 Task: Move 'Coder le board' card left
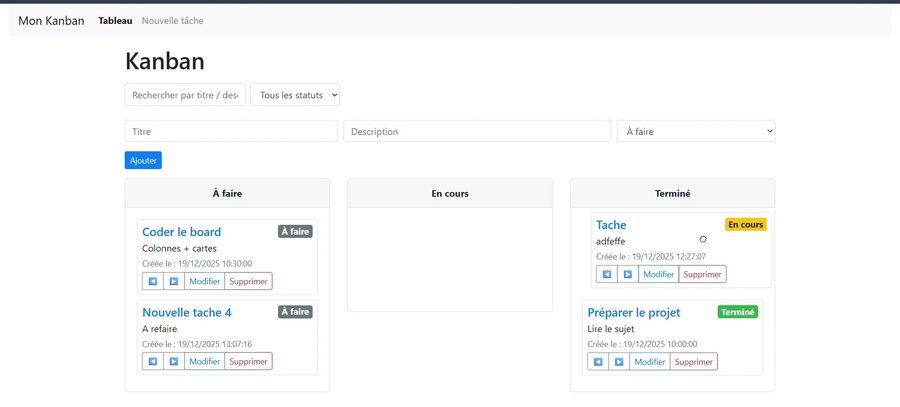tap(153, 281)
